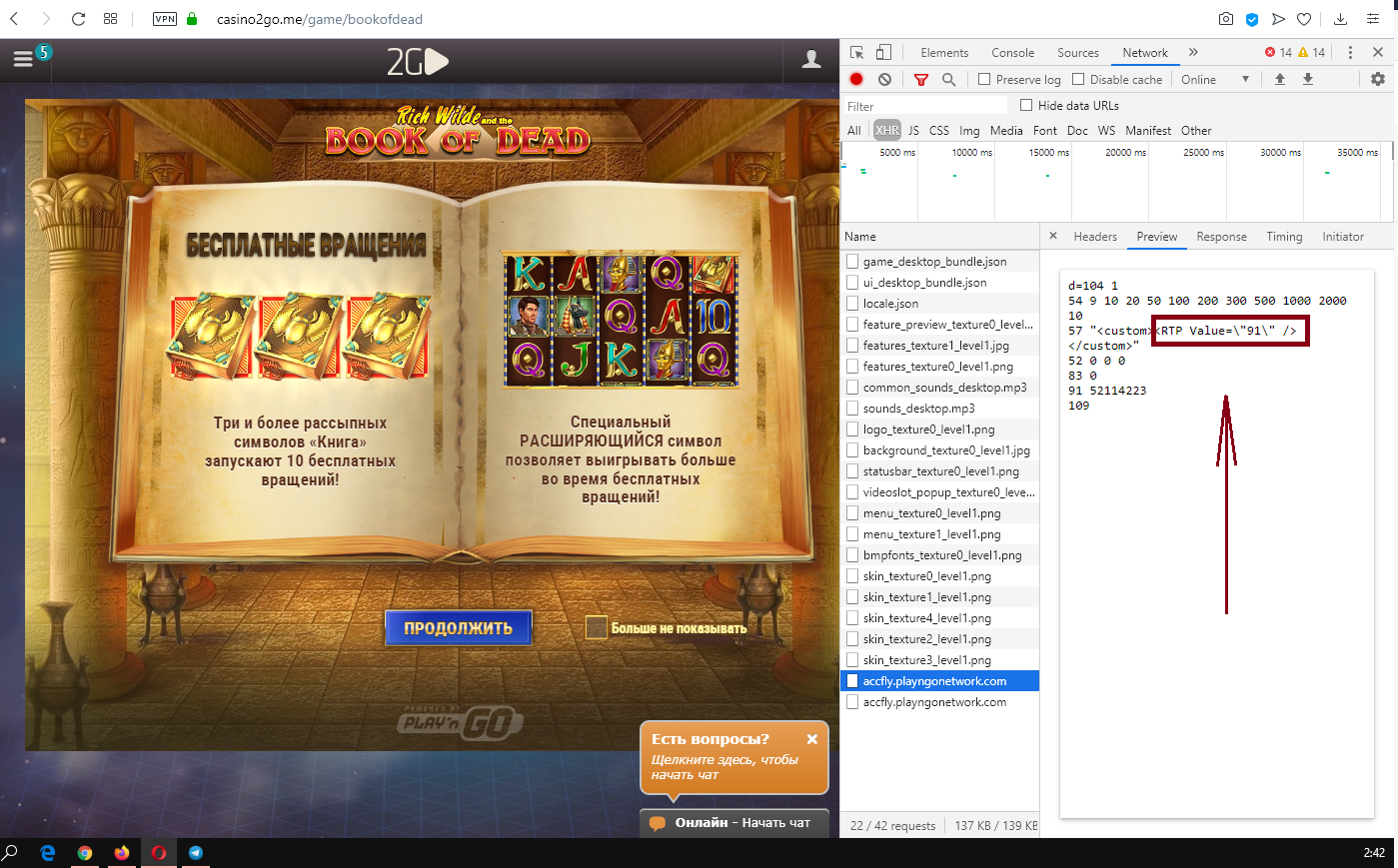Close the 'Есть вопросы?' chat popup

click(812, 739)
